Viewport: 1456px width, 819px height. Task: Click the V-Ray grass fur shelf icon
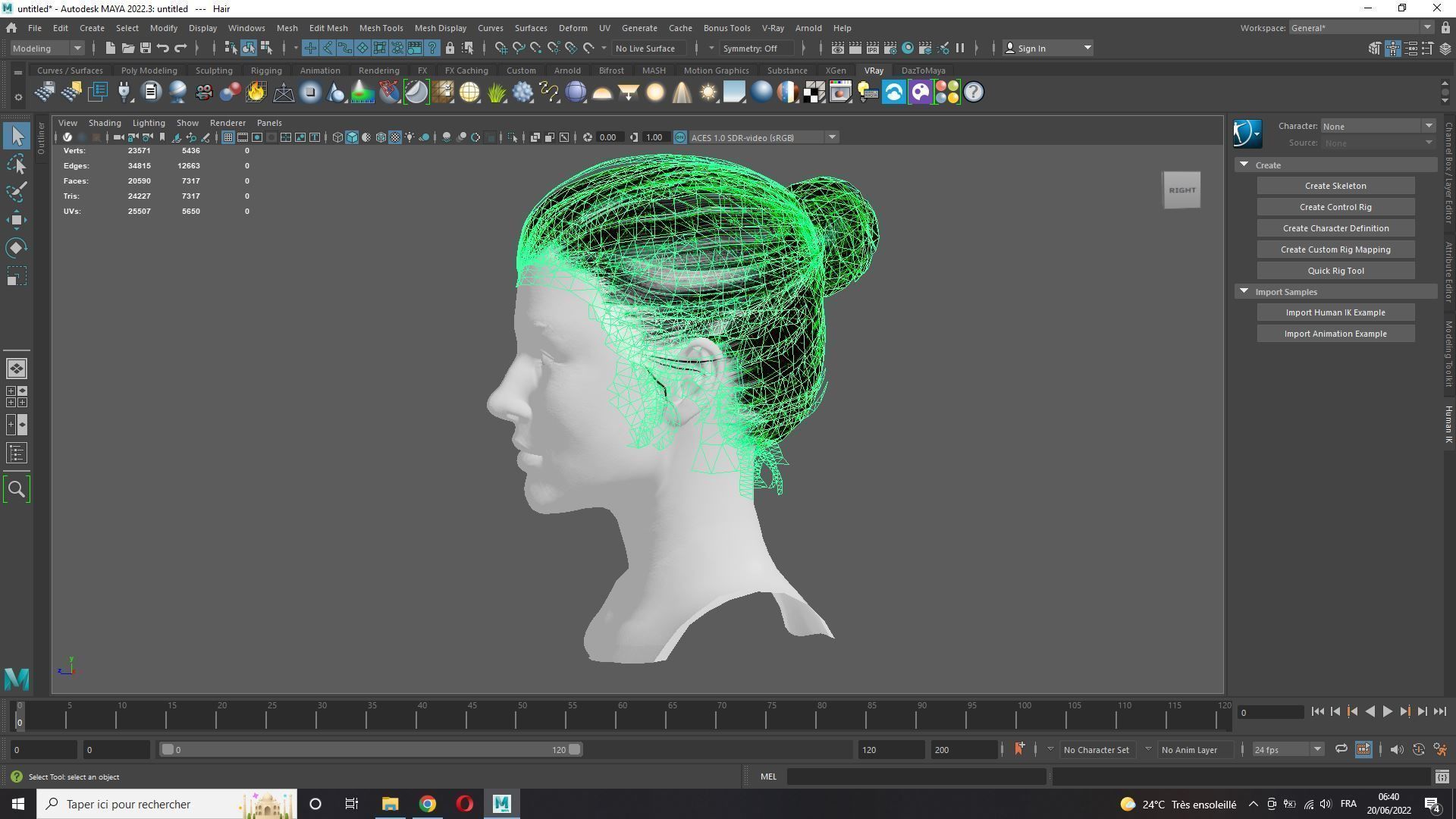point(496,93)
